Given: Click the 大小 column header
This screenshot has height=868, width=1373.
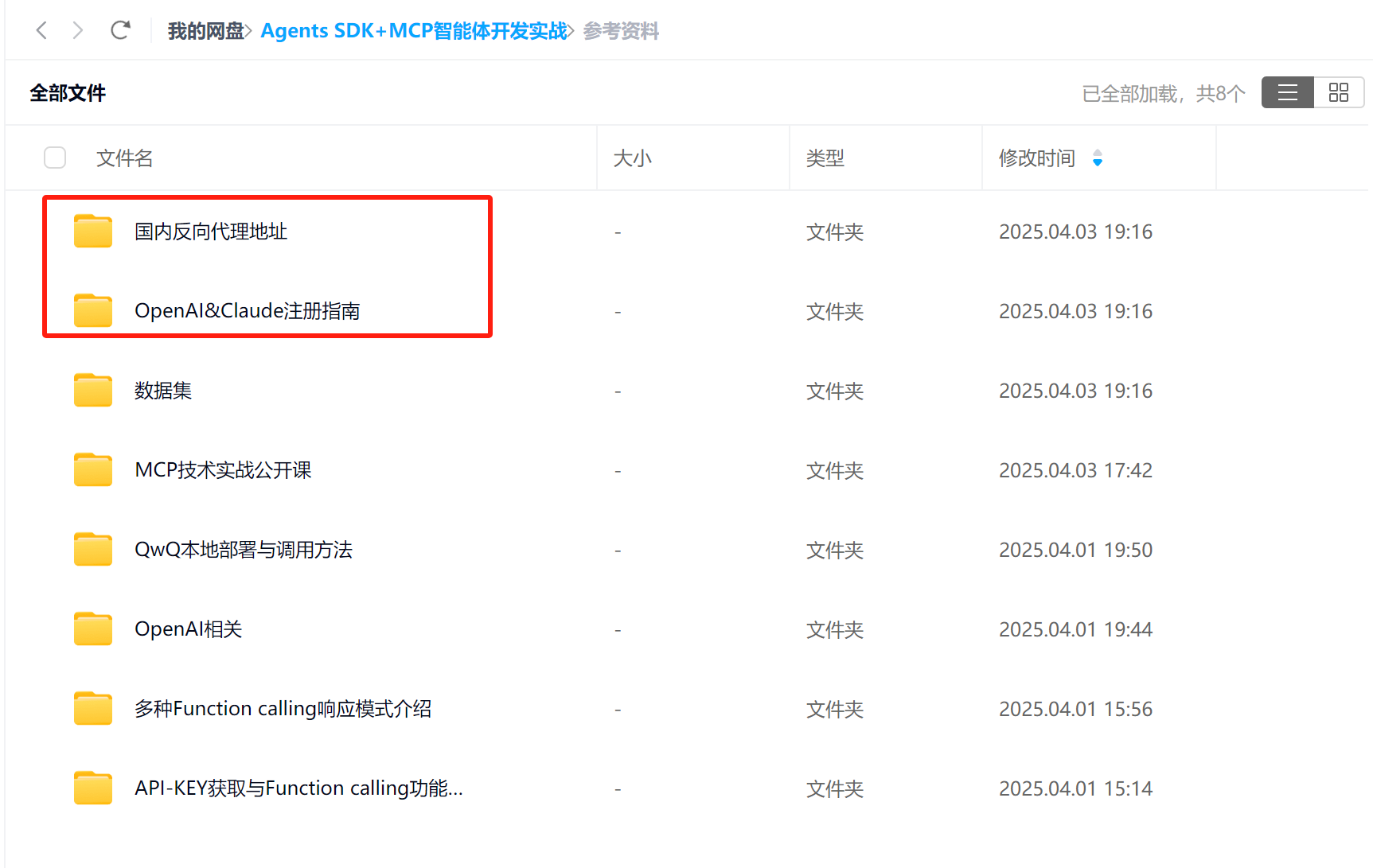Looking at the screenshot, I should coord(633,158).
